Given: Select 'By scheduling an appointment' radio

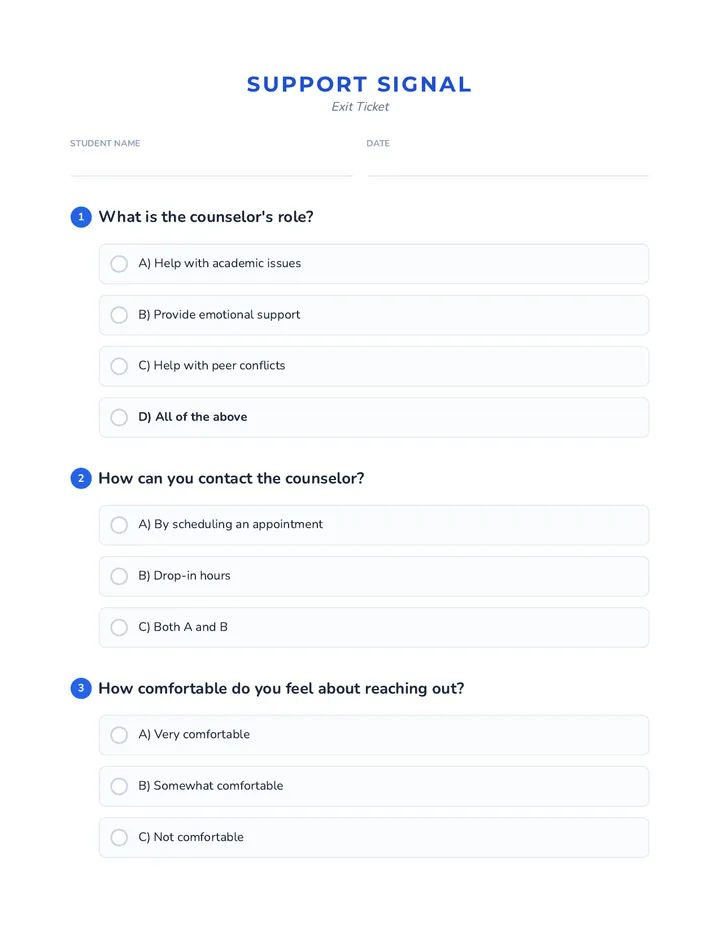Looking at the screenshot, I should (119, 525).
